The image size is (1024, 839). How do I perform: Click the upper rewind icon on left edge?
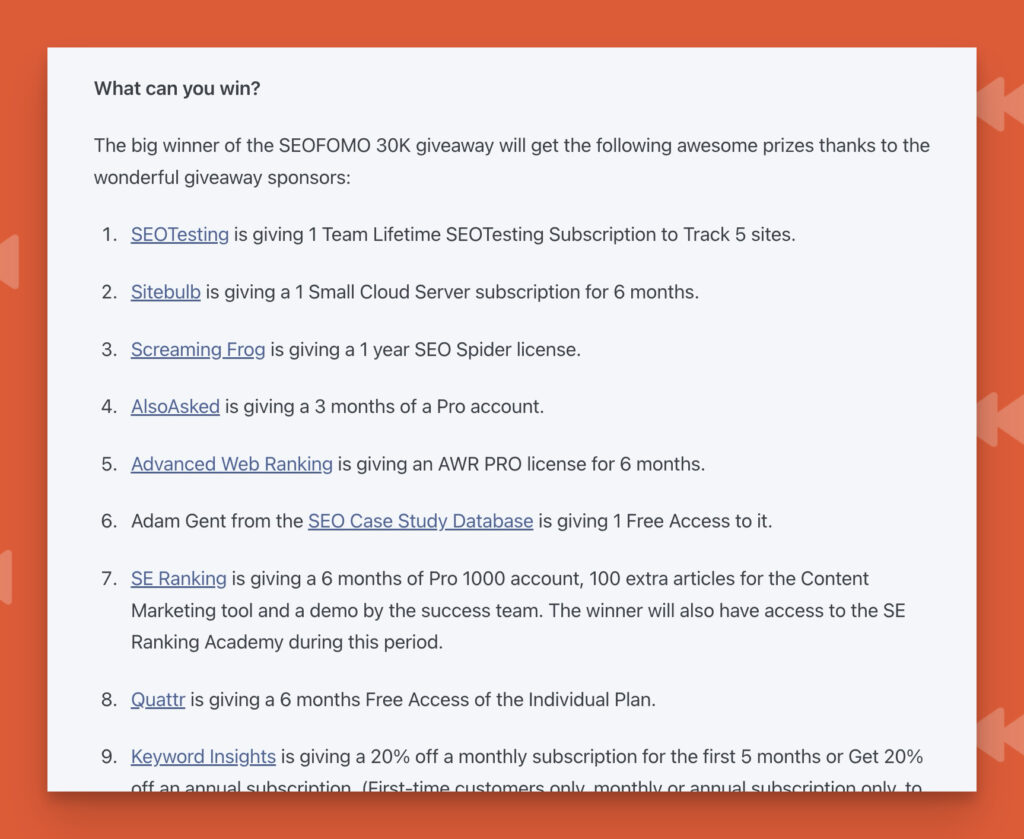[8, 262]
